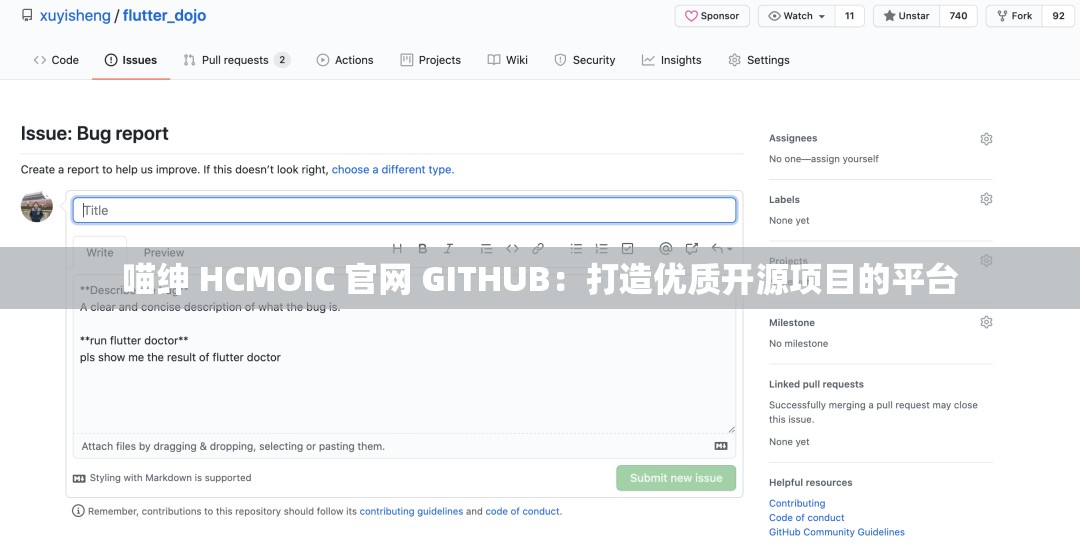Click the Issue: Bug report heading
Image resolution: width=1080 pixels, height=557 pixels.
pyautogui.click(x=94, y=134)
